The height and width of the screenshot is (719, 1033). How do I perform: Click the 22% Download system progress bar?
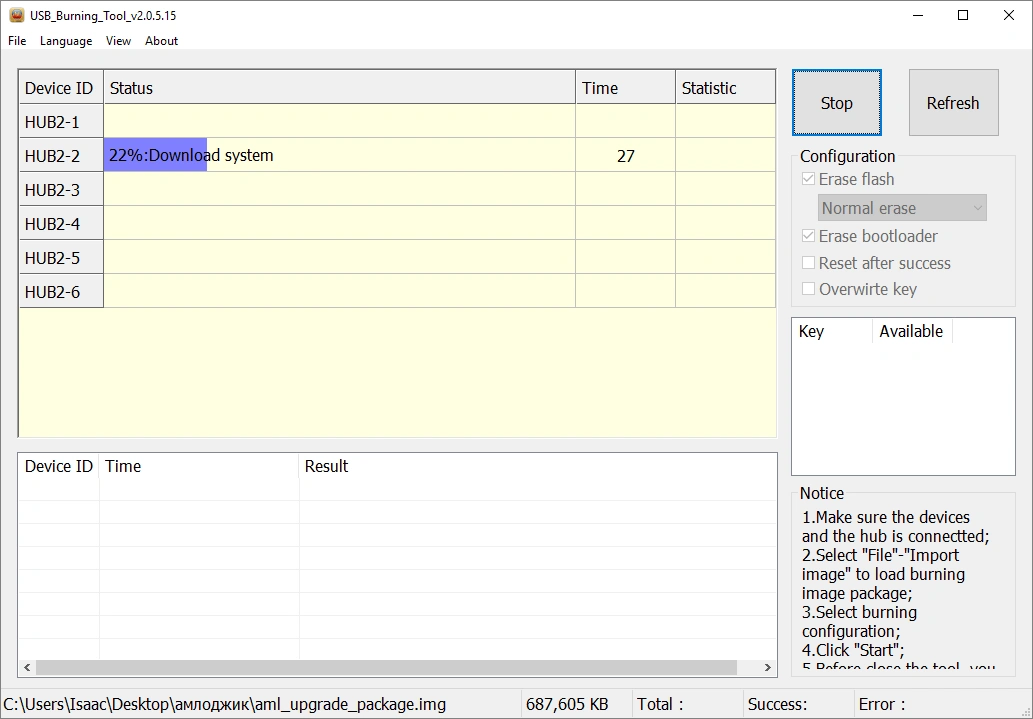pos(155,155)
